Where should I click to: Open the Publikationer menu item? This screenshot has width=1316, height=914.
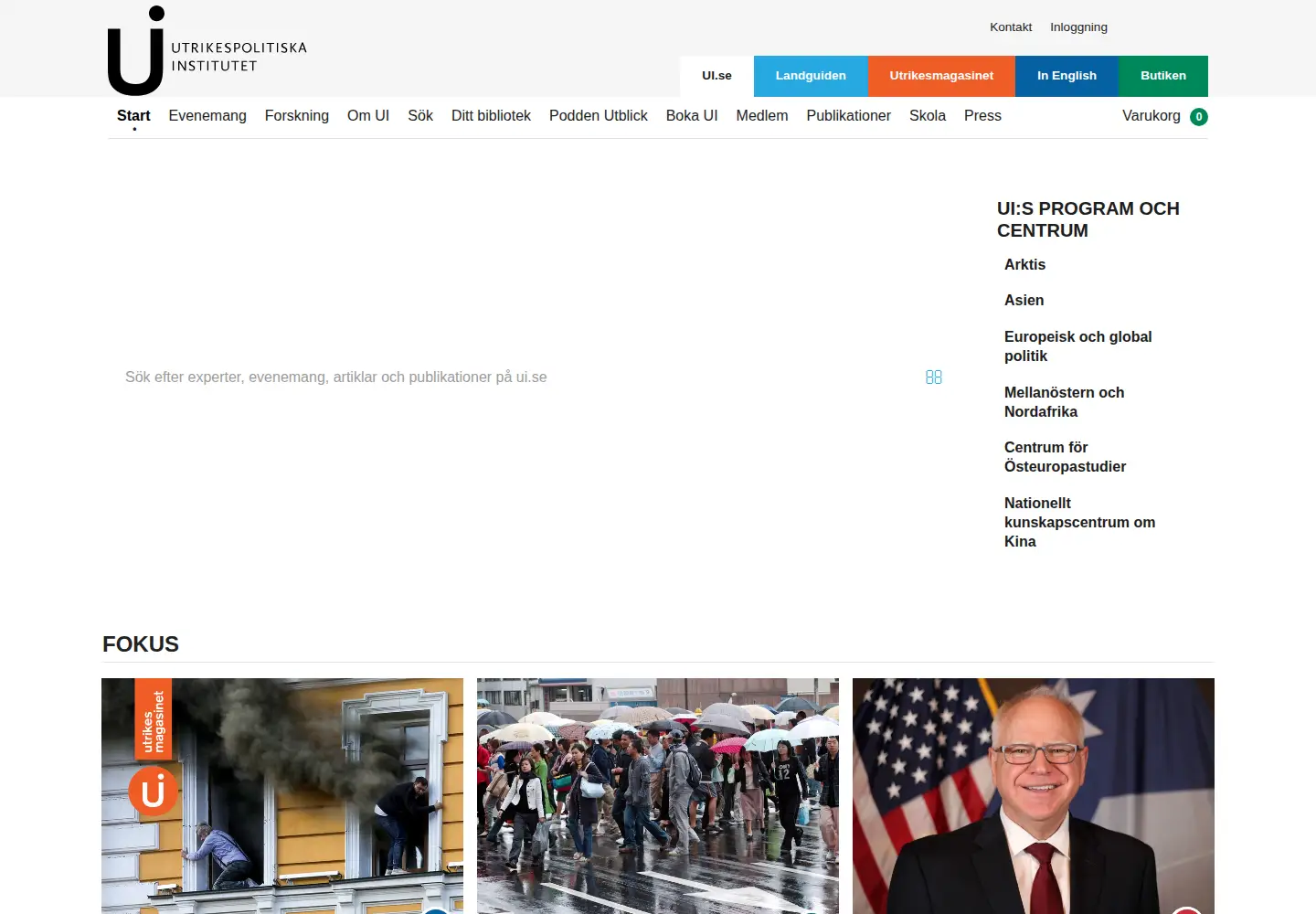point(849,116)
